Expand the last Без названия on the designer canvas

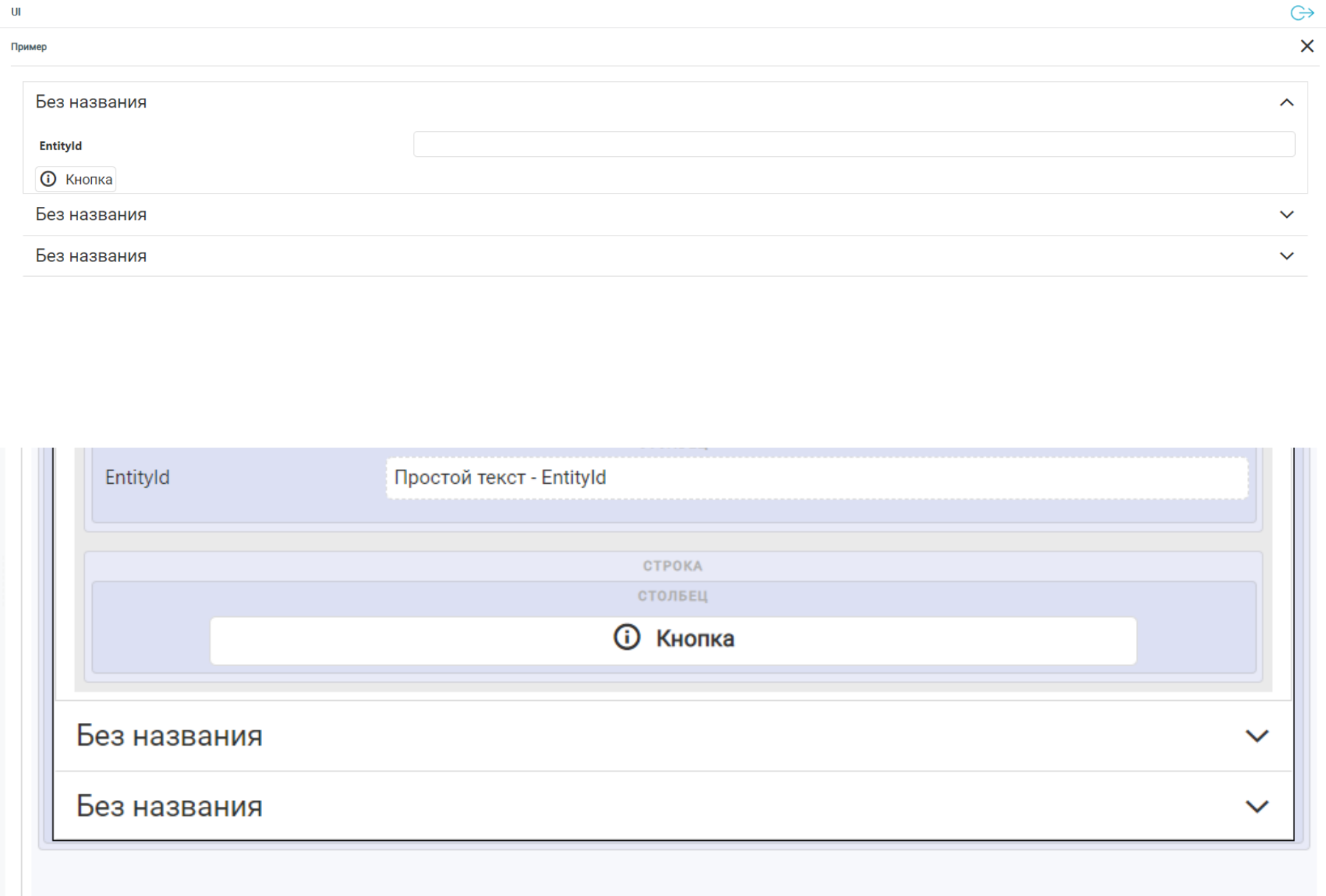pos(1256,807)
